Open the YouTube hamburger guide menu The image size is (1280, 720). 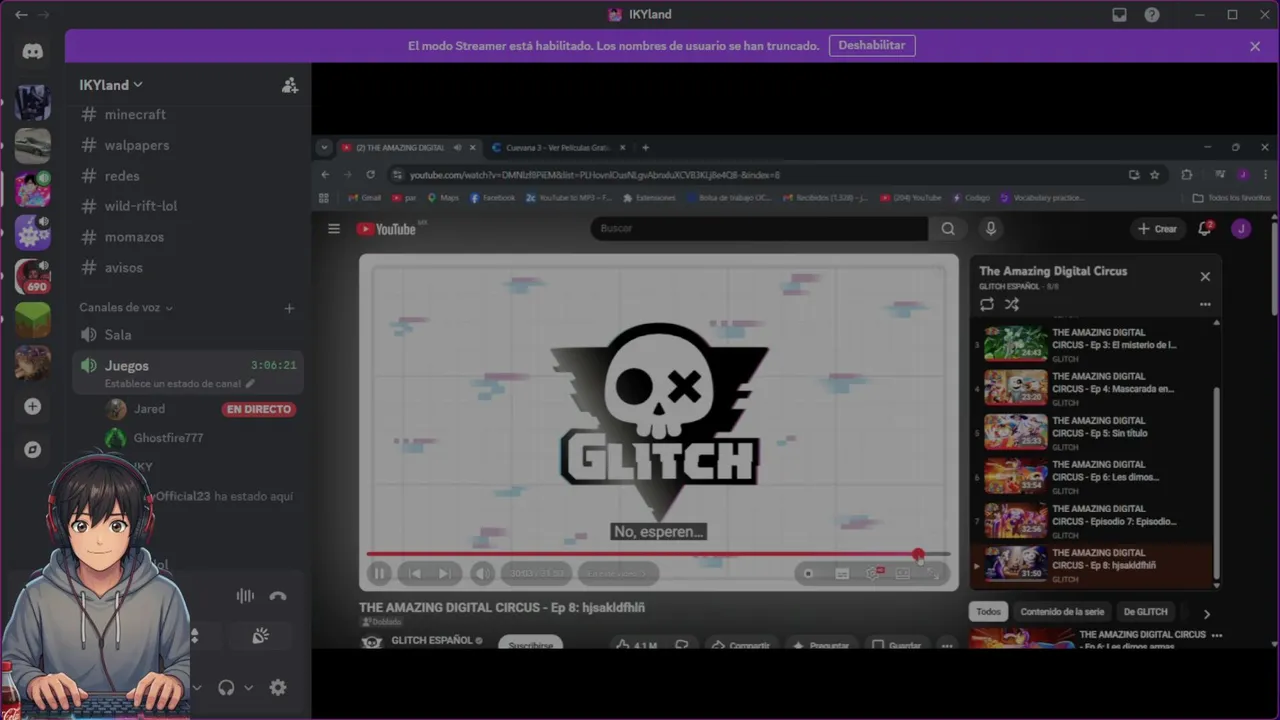(334, 229)
